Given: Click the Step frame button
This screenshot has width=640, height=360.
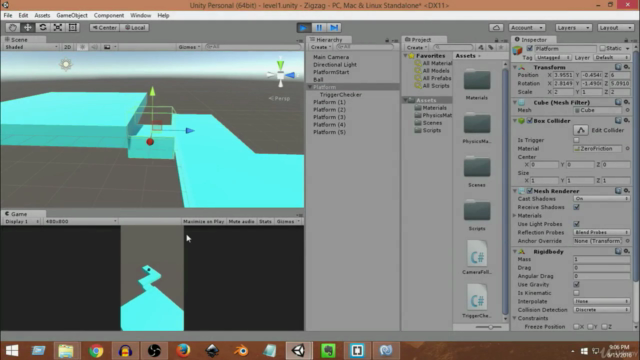Looking at the screenshot, I should pyautogui.click(x=334, y=28).
